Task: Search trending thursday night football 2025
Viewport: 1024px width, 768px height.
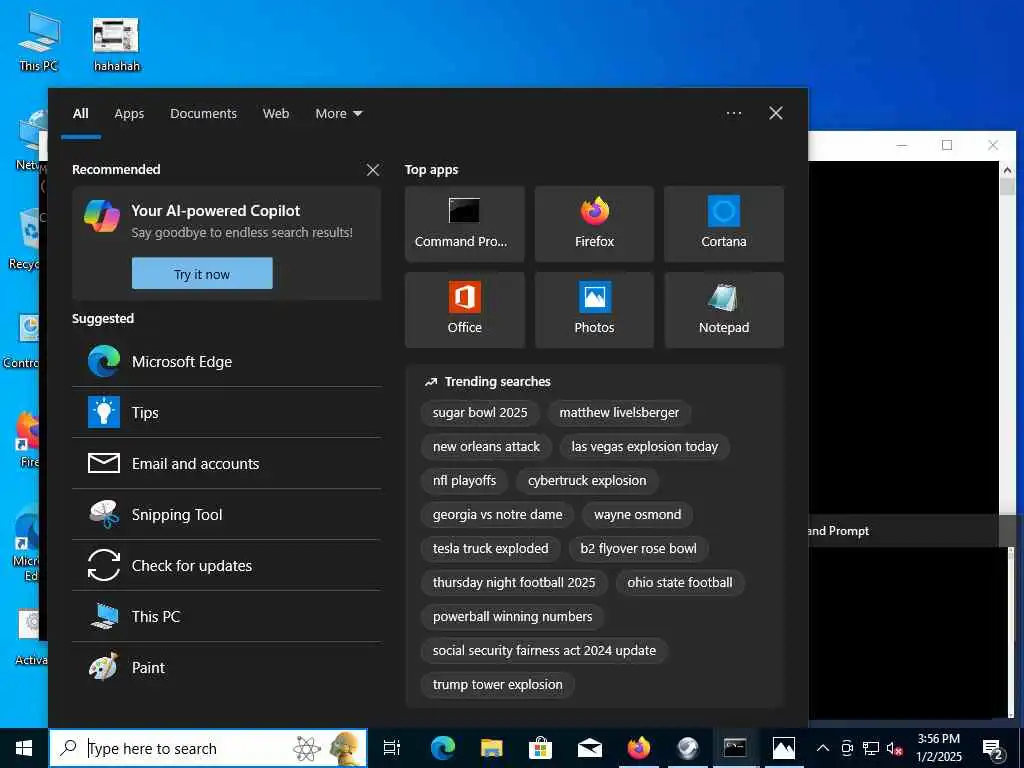Action: click(514, 583)
